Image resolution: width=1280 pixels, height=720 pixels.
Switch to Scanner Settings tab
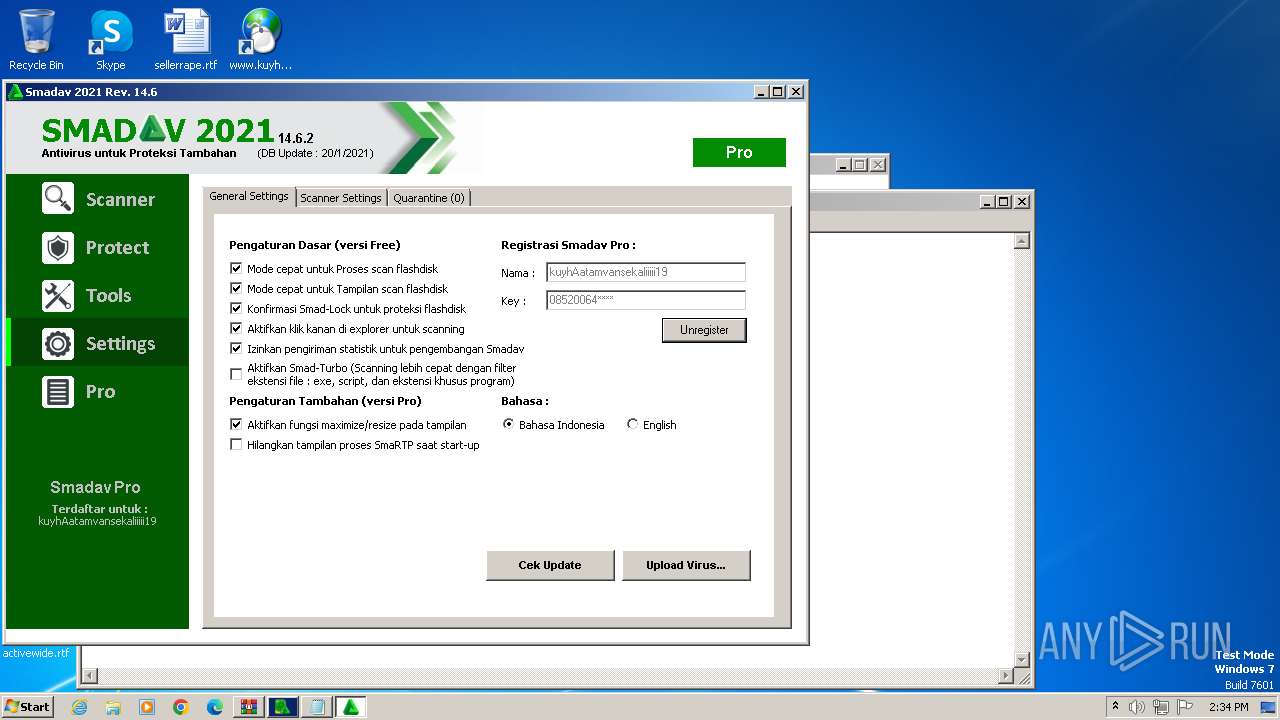[x=341, y=198]
